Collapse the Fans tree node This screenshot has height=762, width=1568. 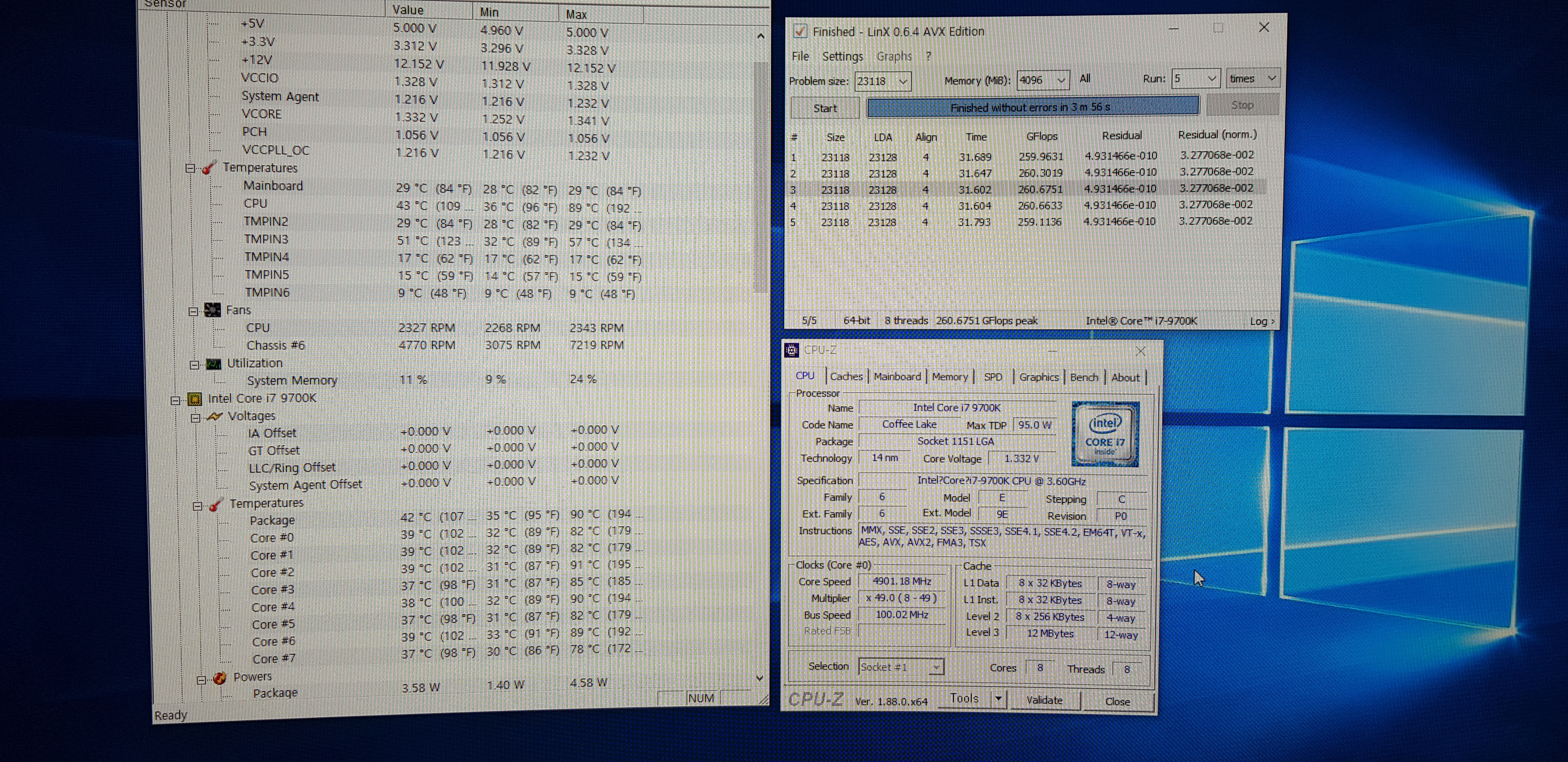[x=193, y=311]
